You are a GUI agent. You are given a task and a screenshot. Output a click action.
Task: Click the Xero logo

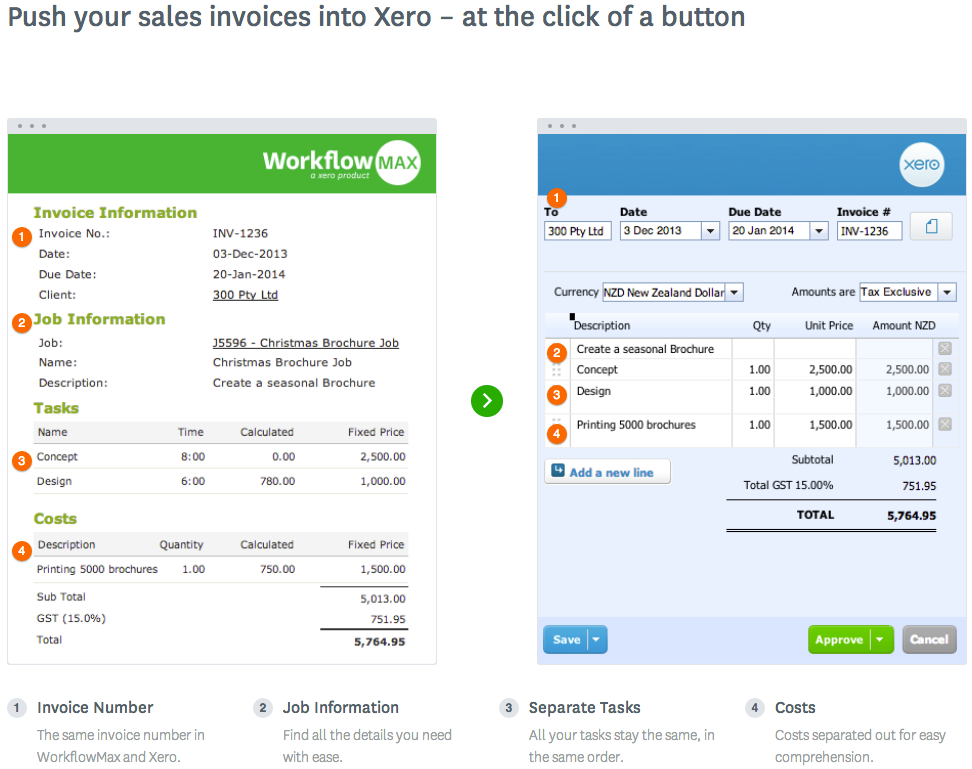coord(921,165)
